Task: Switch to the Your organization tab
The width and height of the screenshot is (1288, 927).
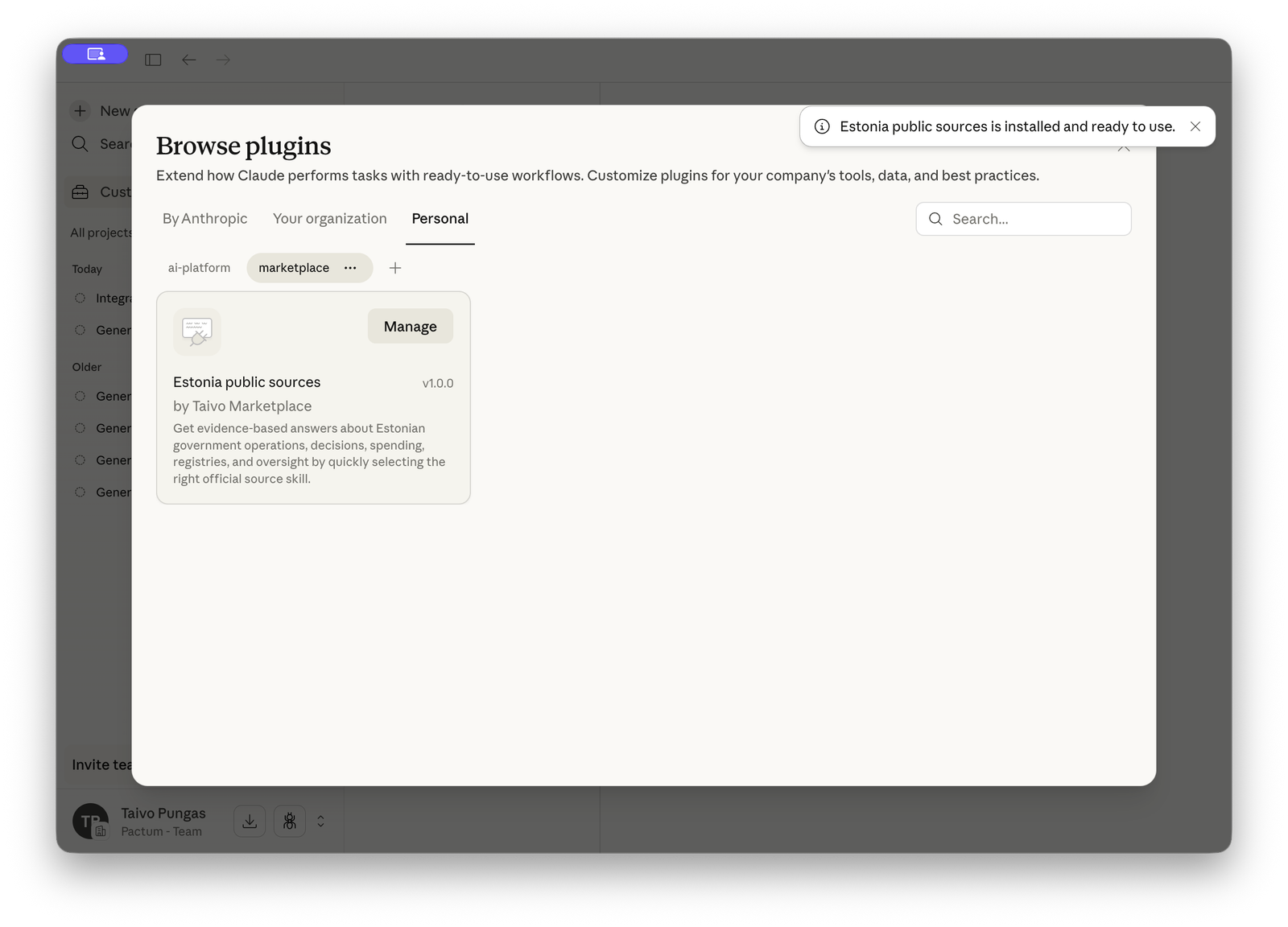Action: coord(329,219)
